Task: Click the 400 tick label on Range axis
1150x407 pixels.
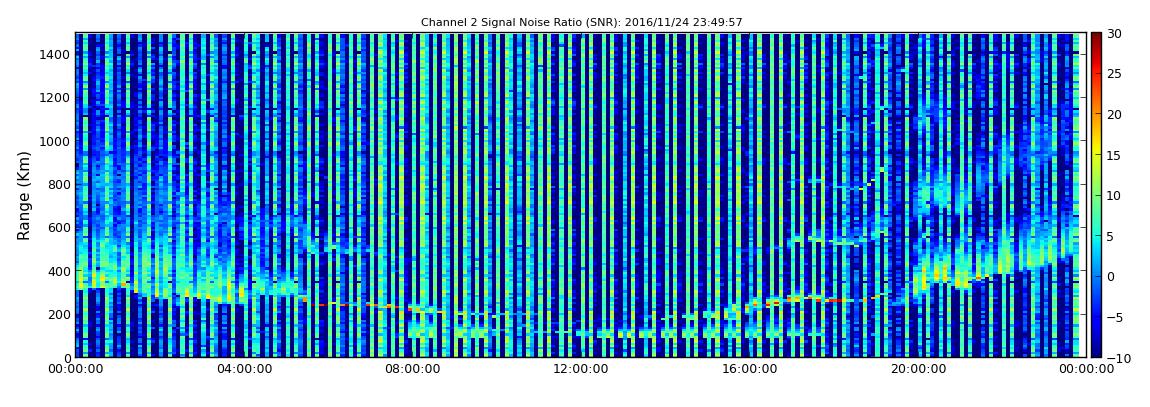Action: pos(59,271)
